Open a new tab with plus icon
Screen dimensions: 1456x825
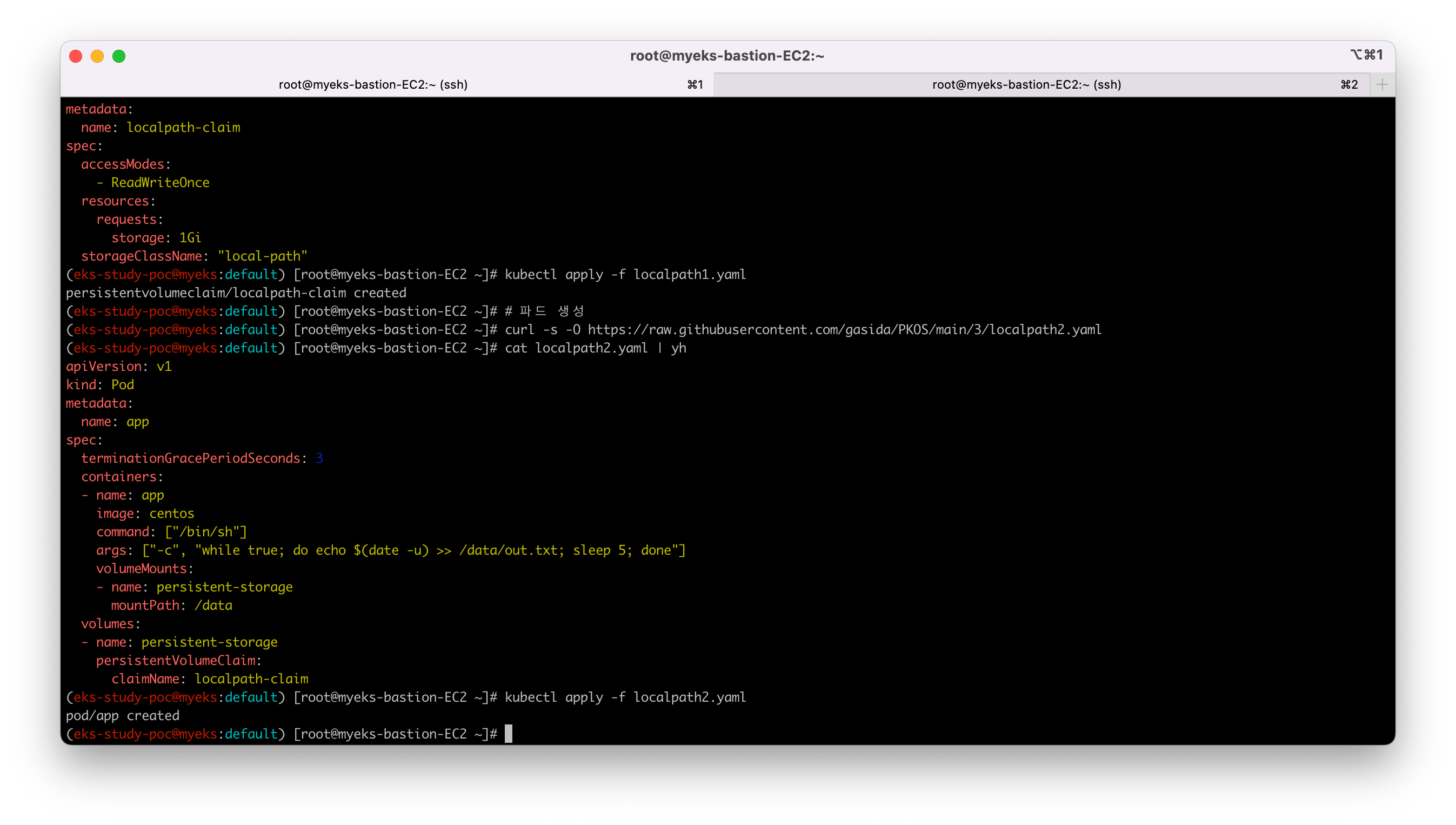(1382, 84)
